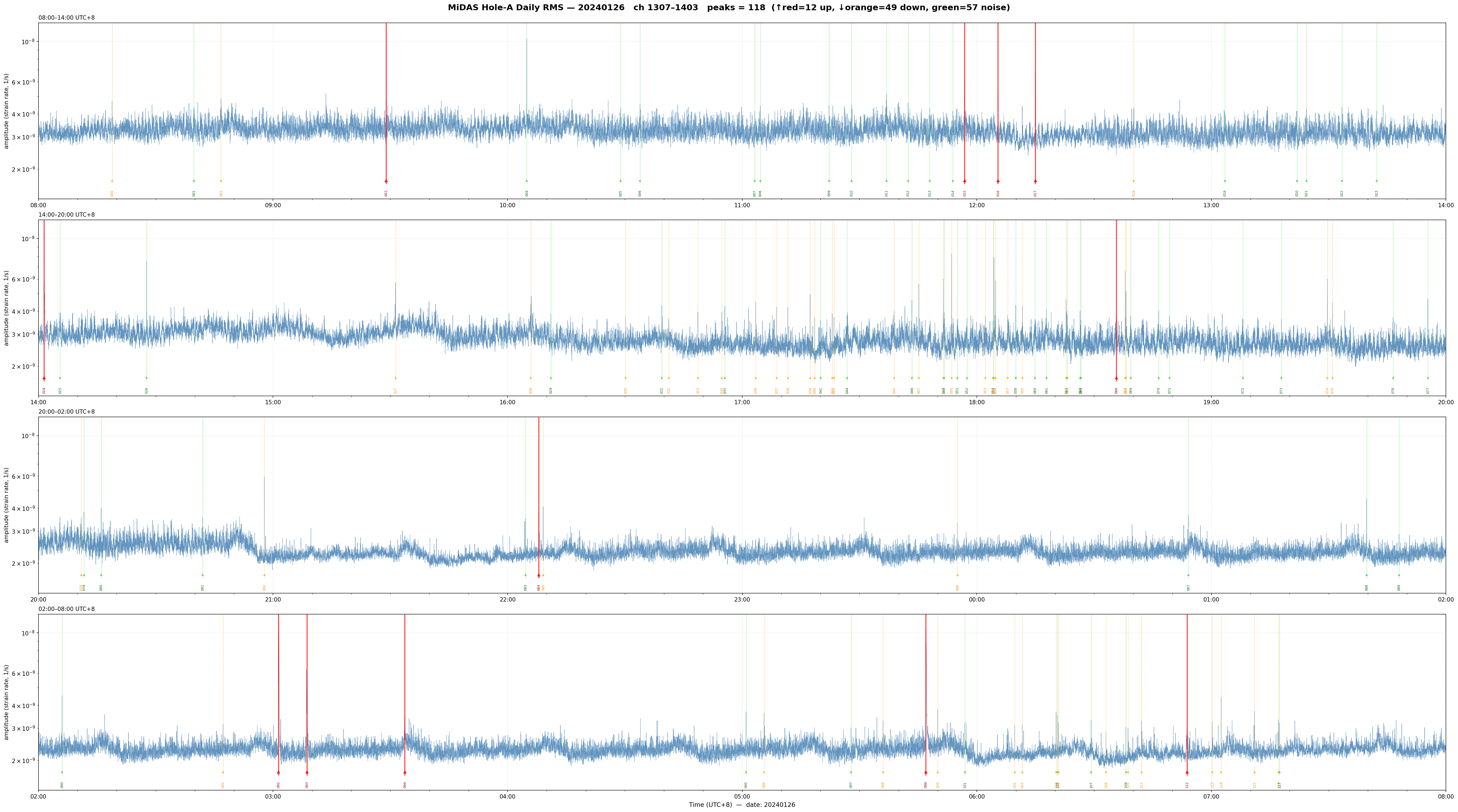Click the green peak label 001
This screenshot has width=1458, height=812.
[x=194, y=194]
